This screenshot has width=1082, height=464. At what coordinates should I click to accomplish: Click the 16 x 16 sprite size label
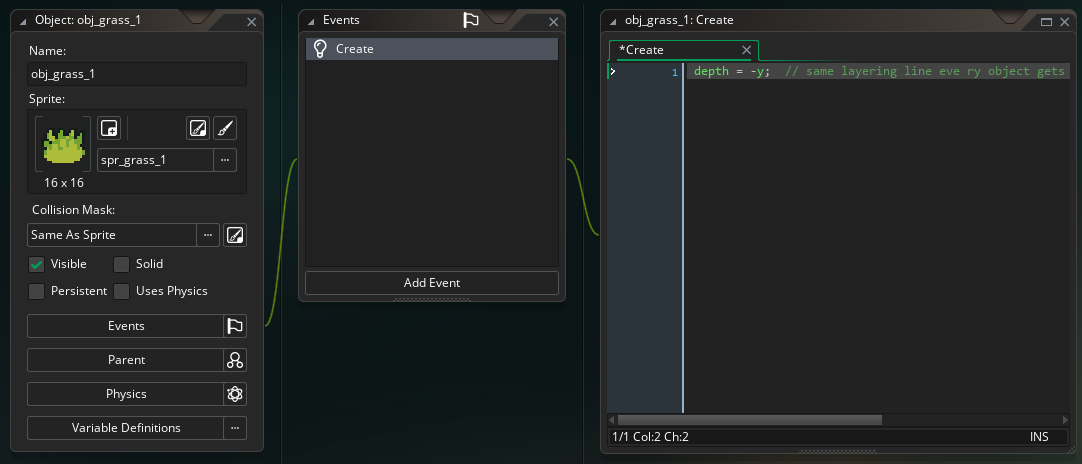click(63, 182)
